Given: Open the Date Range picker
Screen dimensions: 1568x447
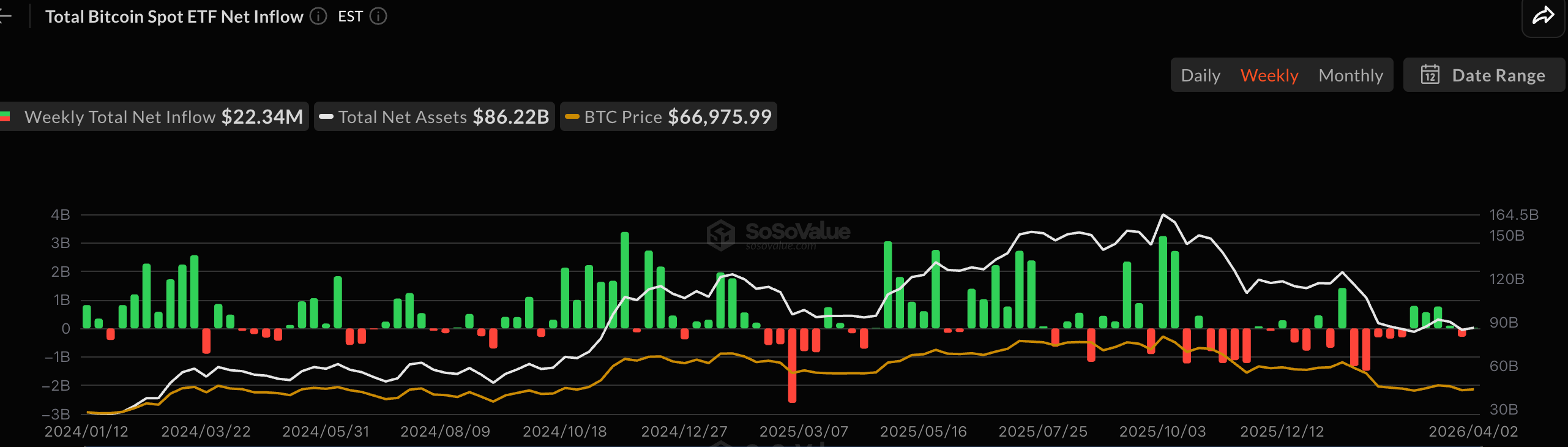Looking at the screenshot, I should click(1498, 75).
